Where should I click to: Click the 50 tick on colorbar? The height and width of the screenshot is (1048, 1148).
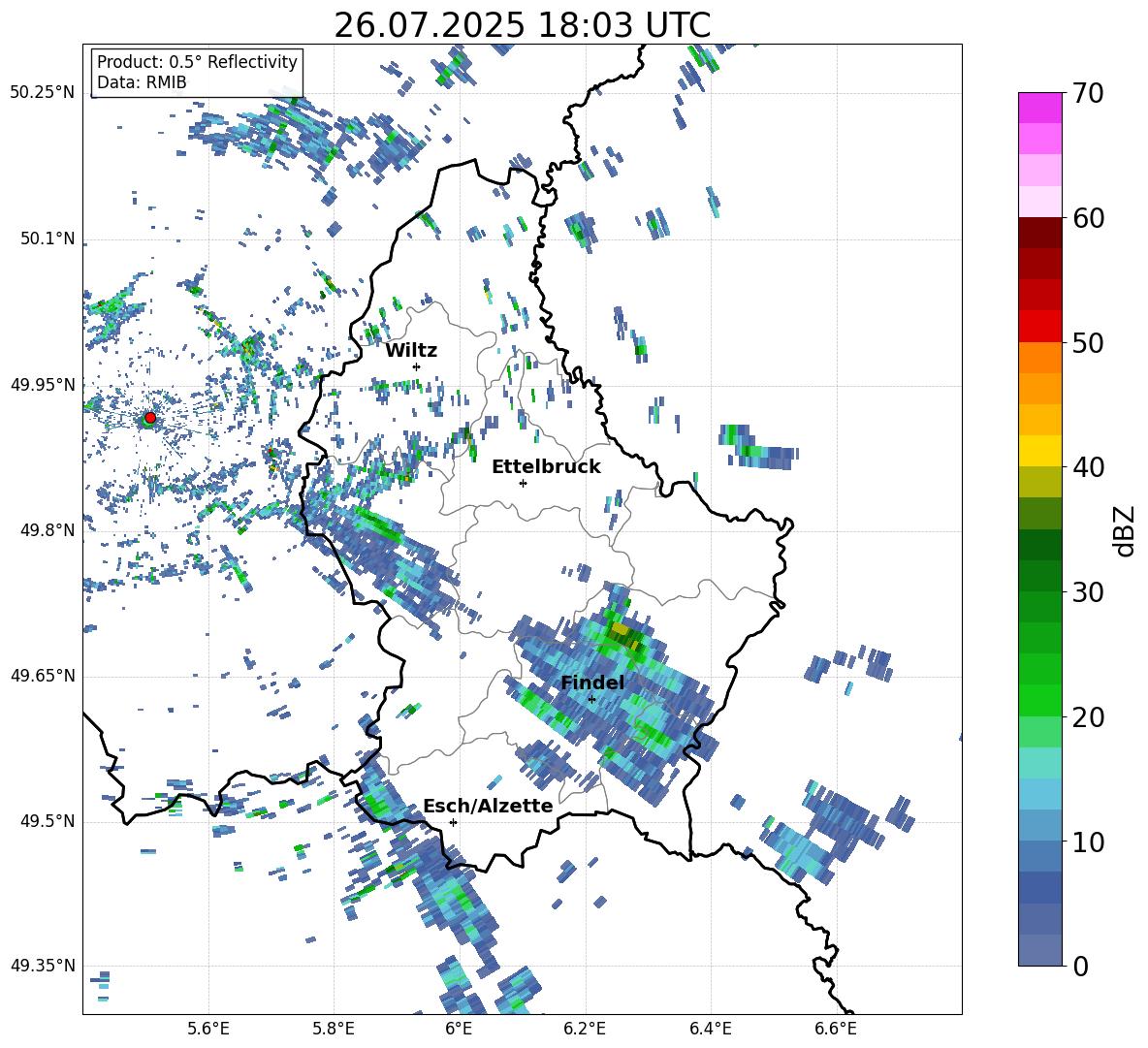click(x=1088, y=342)
